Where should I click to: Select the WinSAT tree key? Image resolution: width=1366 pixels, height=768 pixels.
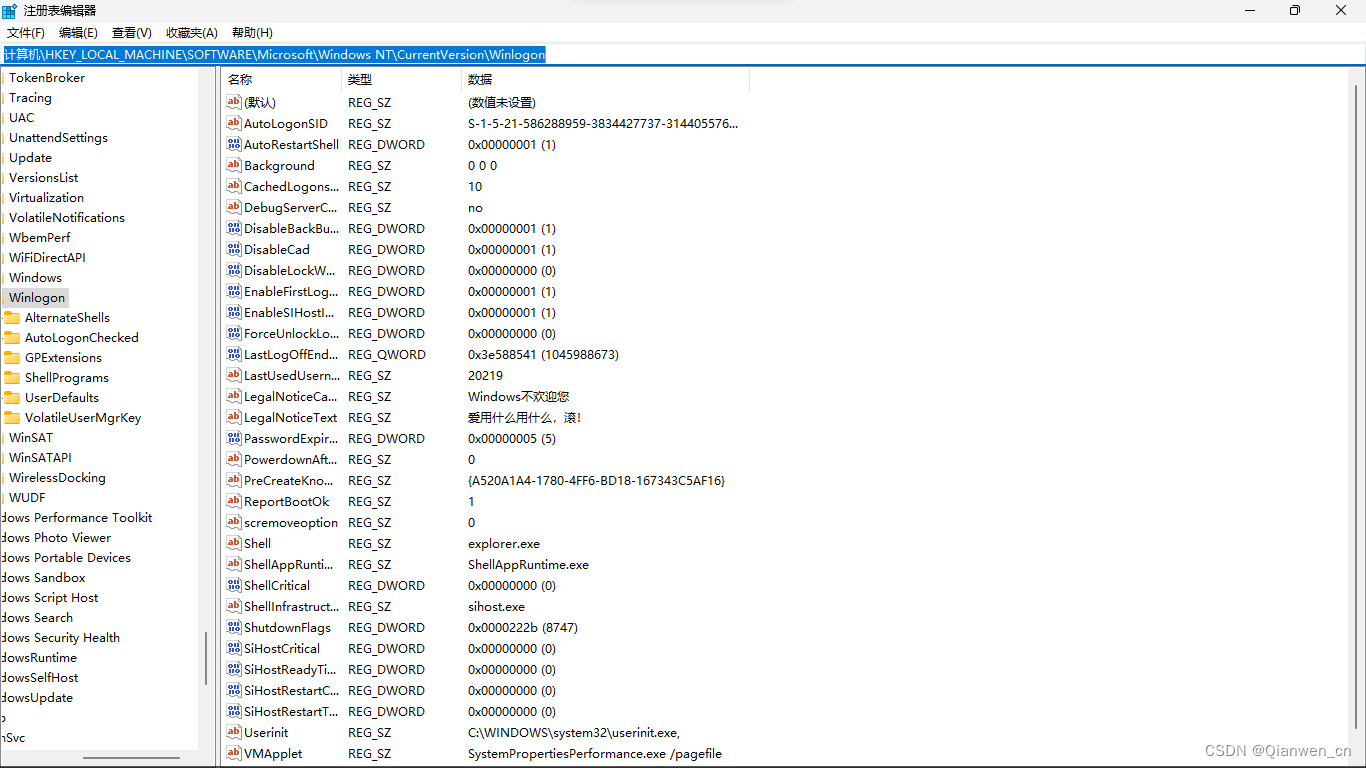(31, 438)
